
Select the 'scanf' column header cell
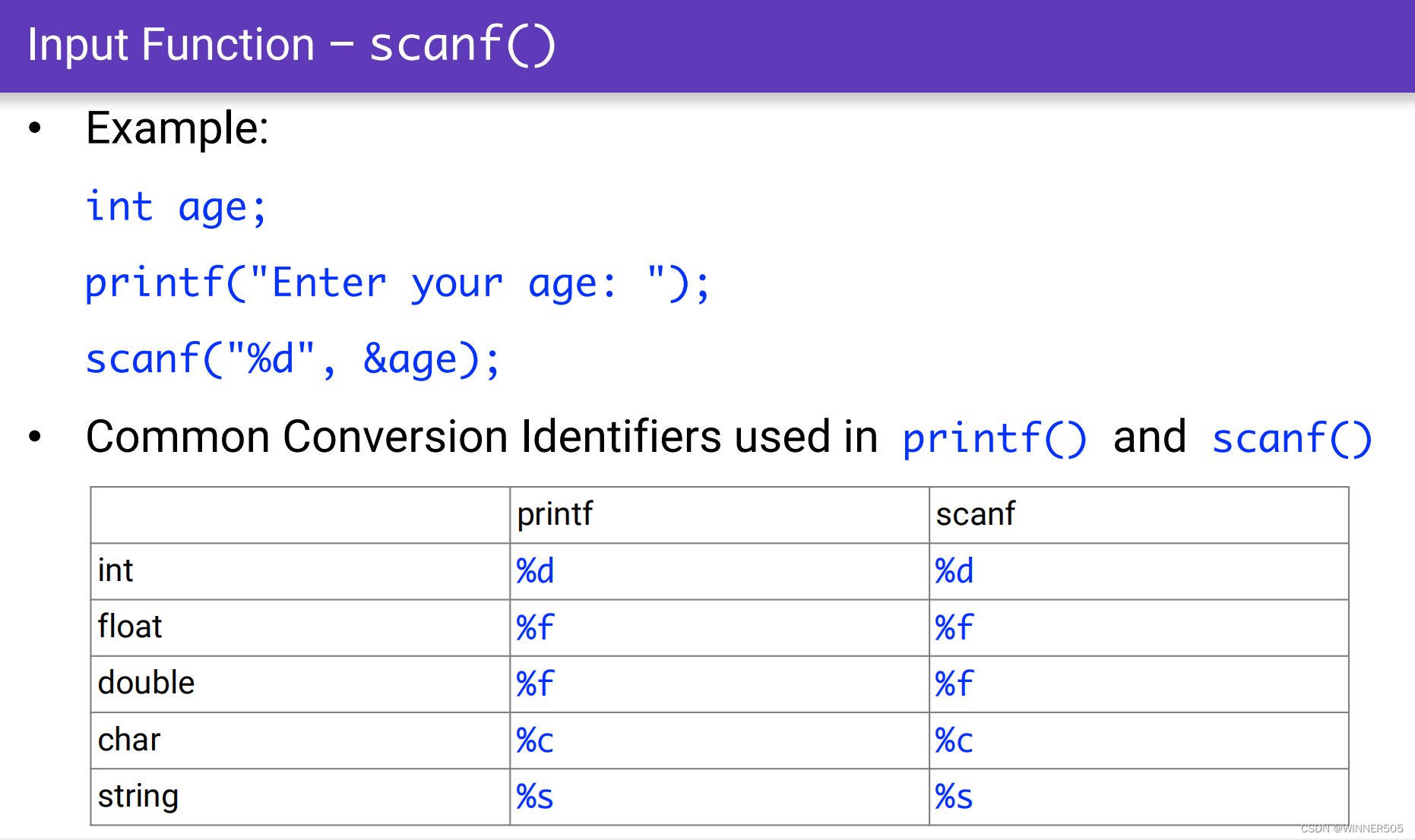1138,515
